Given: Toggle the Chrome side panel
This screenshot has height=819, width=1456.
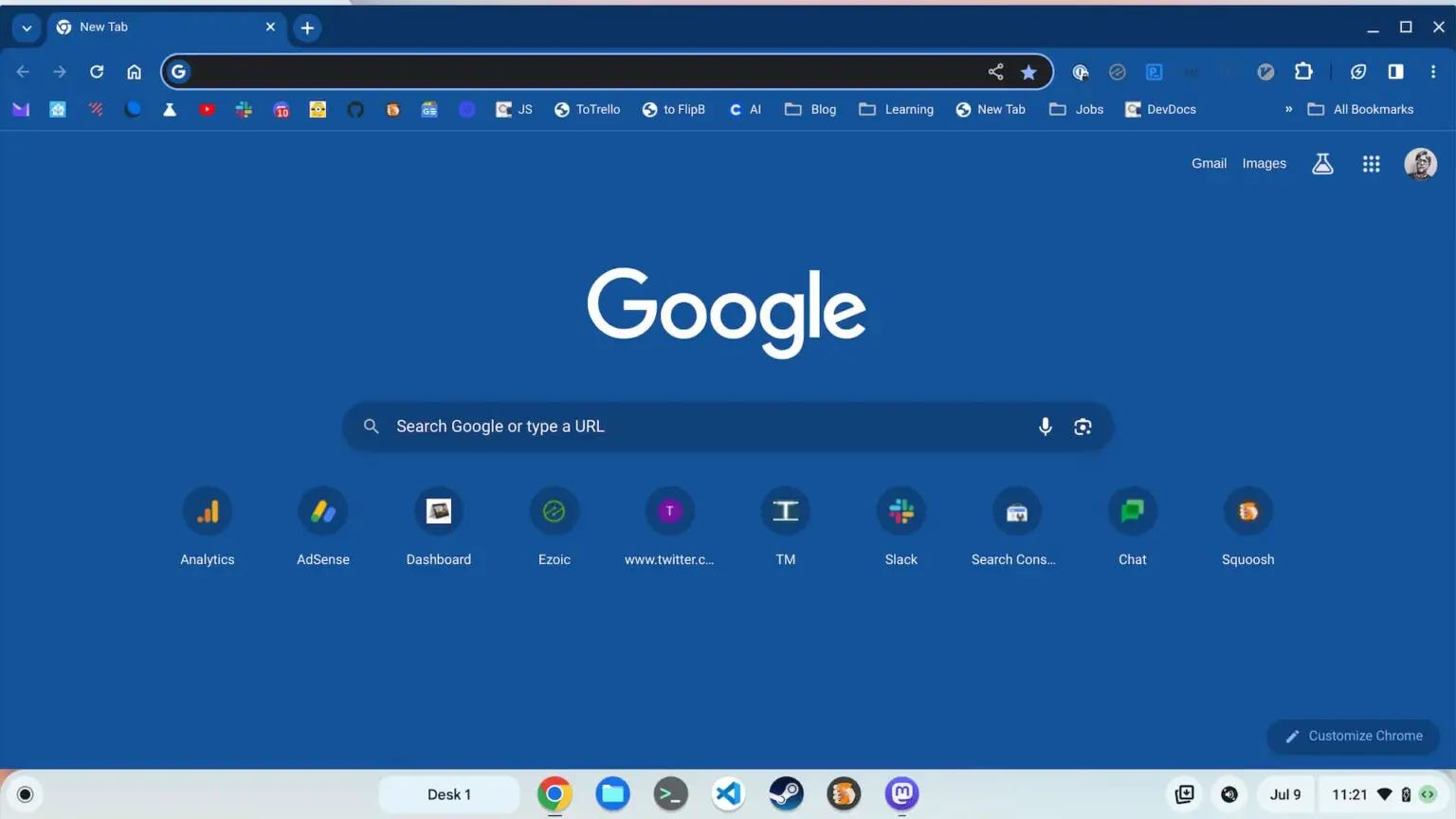Looking at the screenshot, I should tap(1395, 72).
